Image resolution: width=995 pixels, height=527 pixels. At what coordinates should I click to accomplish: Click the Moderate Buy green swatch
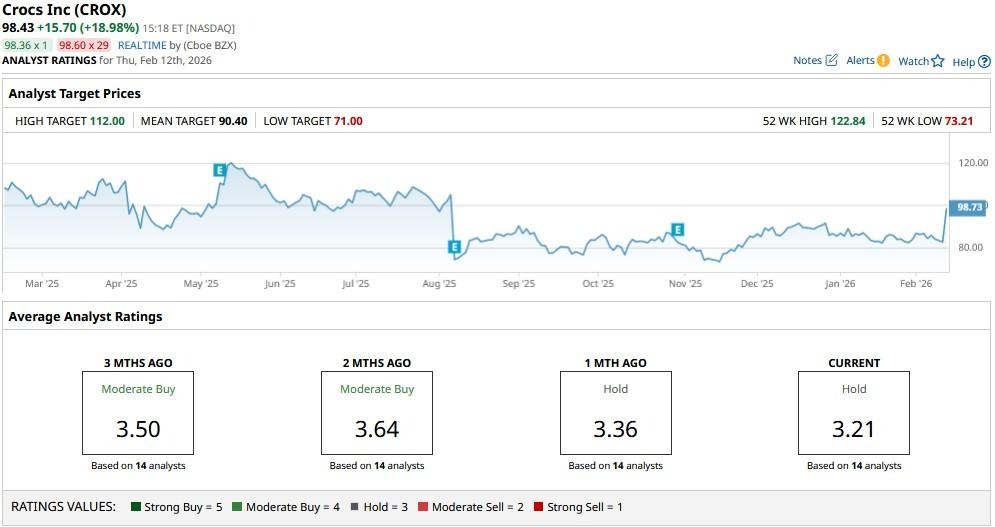click(237, 507)
